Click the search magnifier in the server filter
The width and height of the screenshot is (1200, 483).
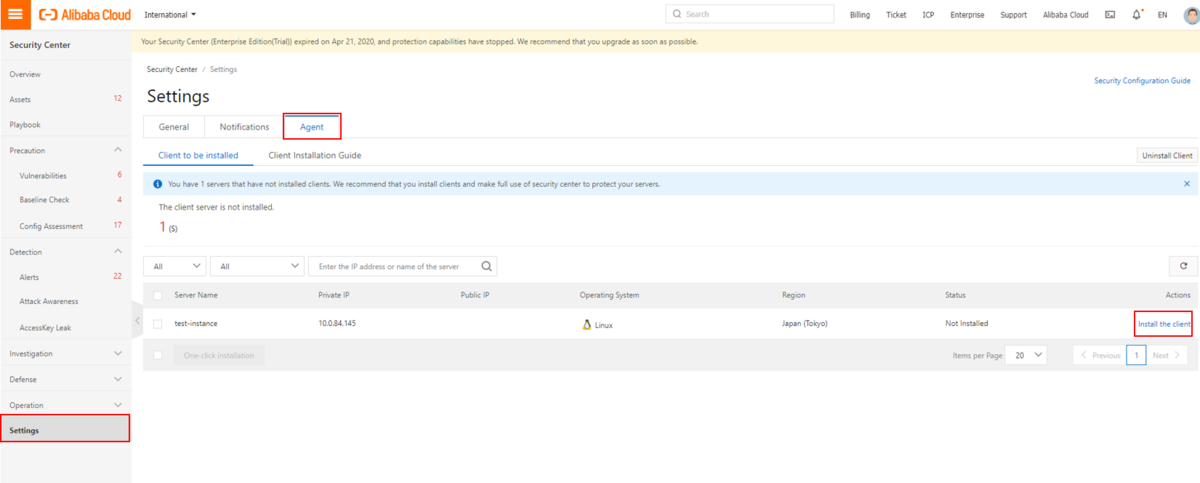click(486, 266)
